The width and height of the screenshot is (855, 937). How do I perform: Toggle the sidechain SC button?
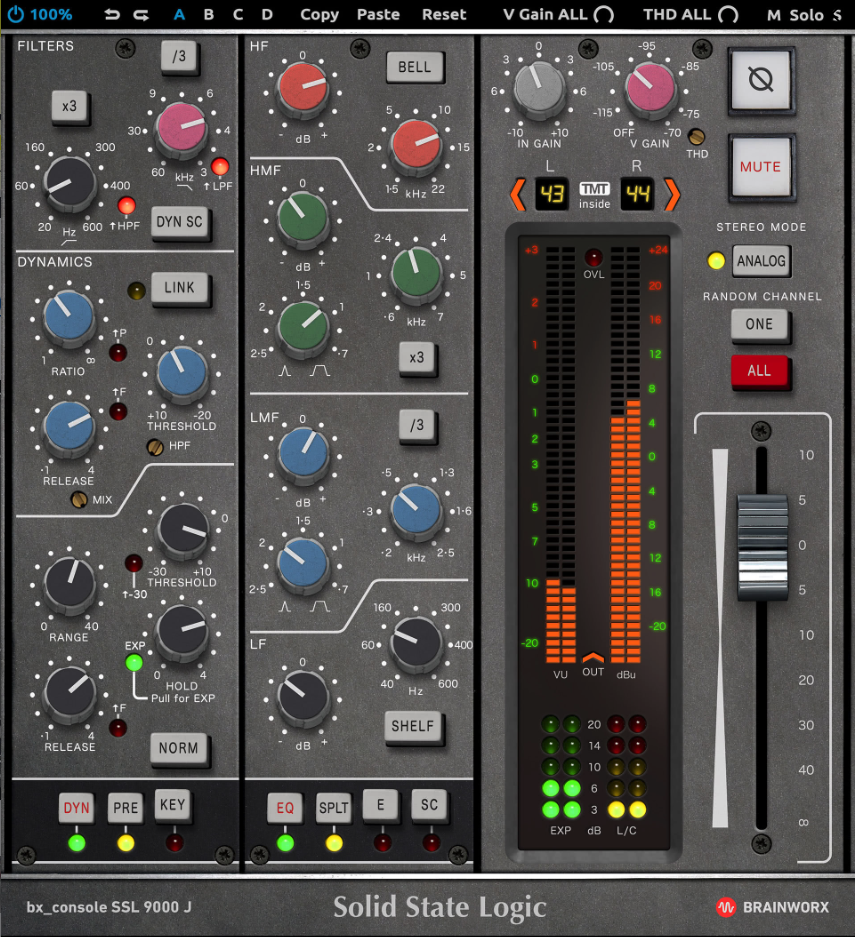tap(429, 805)
